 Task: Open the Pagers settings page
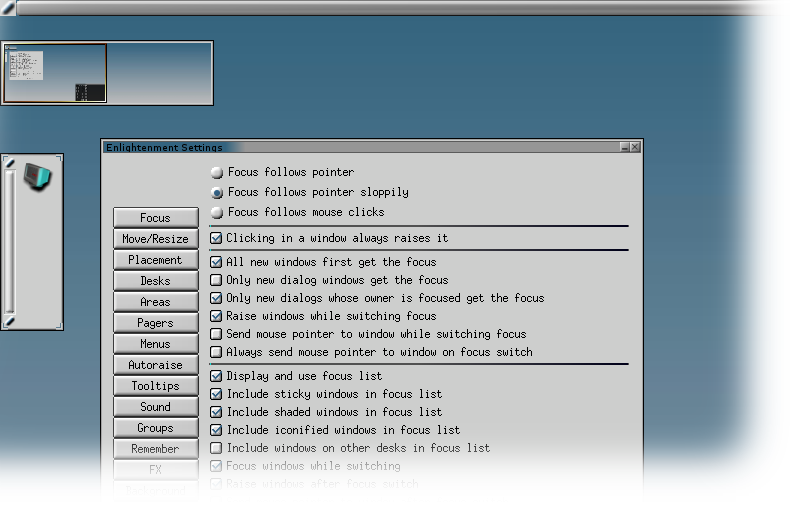(x=156, y=323)
